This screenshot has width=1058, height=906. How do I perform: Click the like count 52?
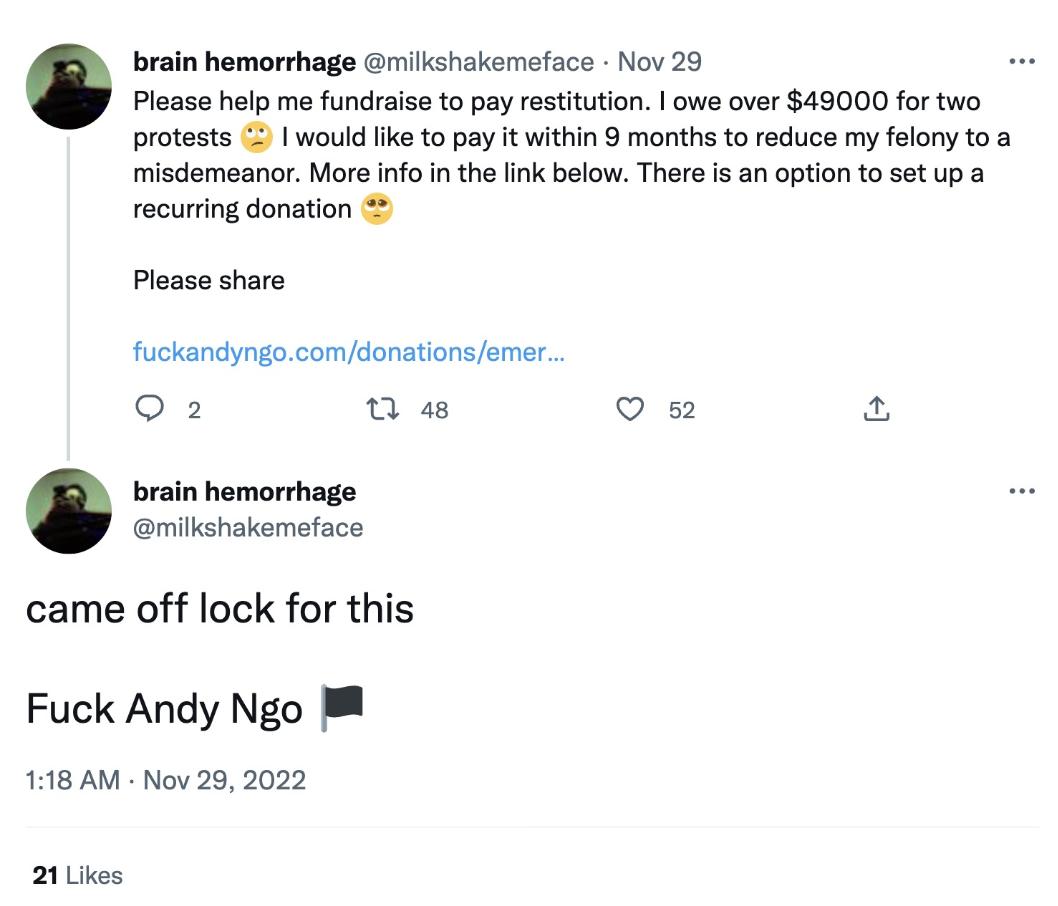[x=681, y=410]
